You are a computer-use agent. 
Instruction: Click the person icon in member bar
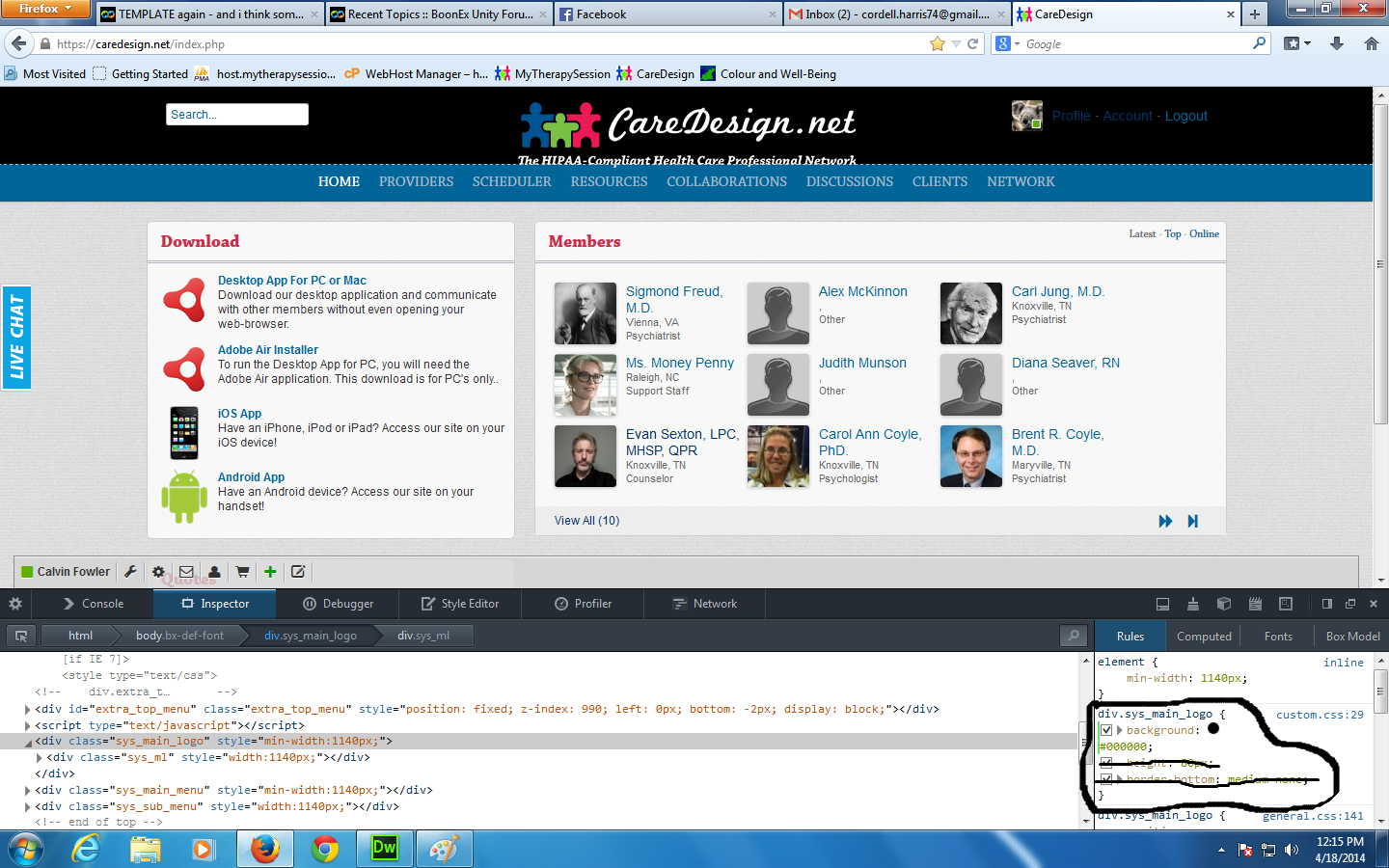[214, 572]
